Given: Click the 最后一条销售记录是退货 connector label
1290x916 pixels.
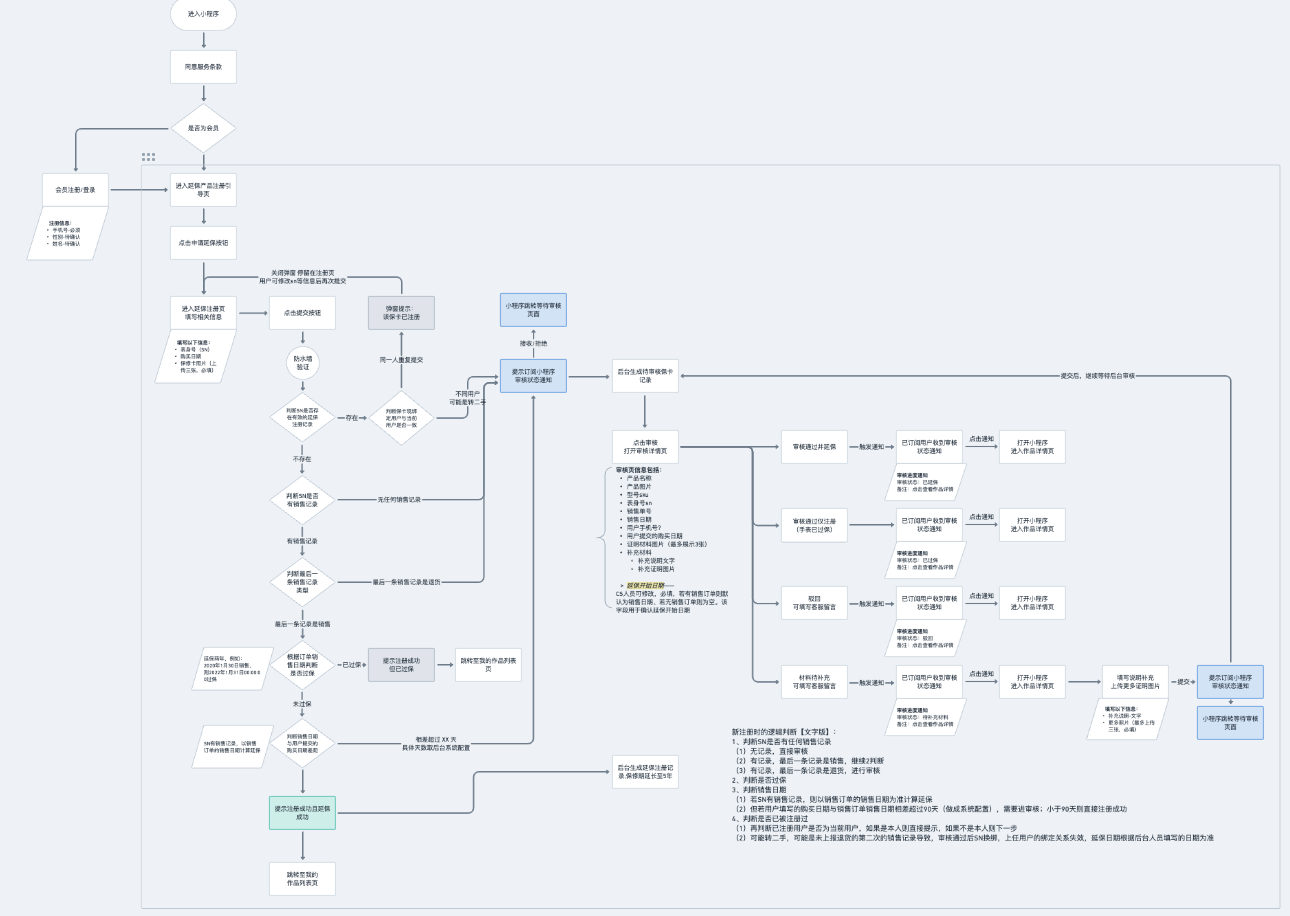Looking at the screenshot, I should 406,581.
